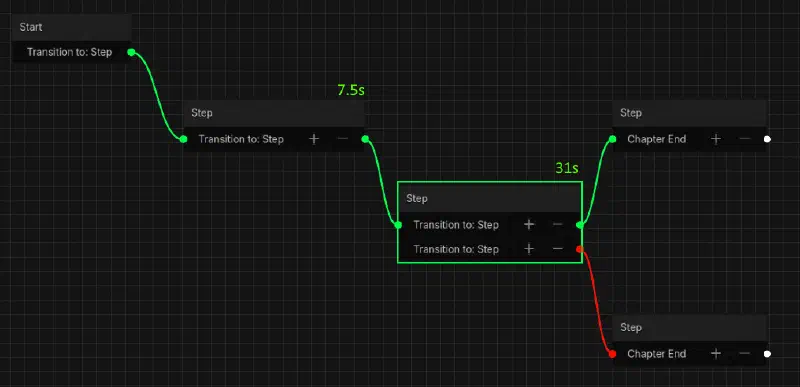Click the green output port of the first Step node after Start
The height and width of the screenshot is (387, 800).
[365, 139]
